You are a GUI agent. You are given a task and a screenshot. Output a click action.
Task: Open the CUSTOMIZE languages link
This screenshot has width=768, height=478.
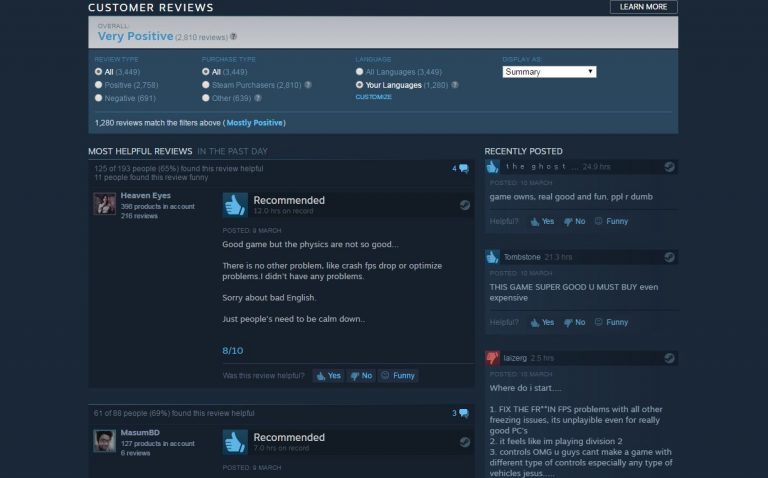373,97
